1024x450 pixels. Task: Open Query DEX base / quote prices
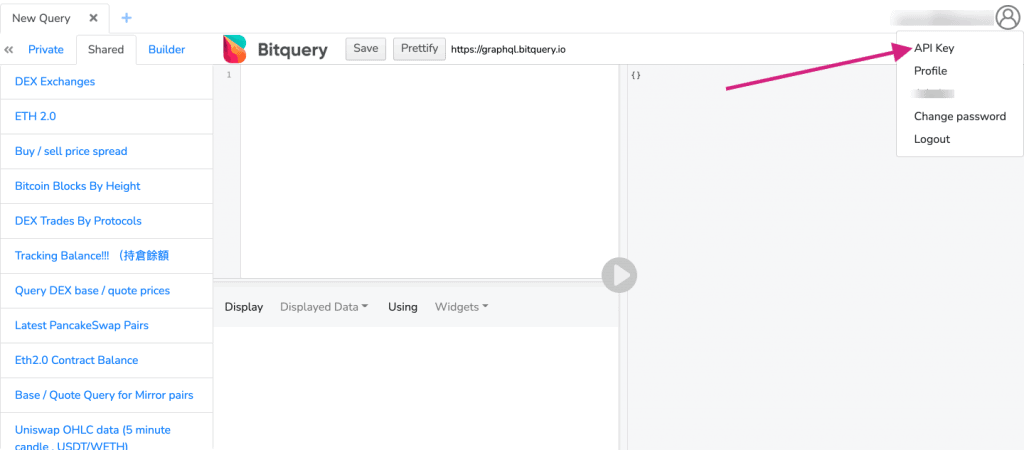[x=106, y=291]
